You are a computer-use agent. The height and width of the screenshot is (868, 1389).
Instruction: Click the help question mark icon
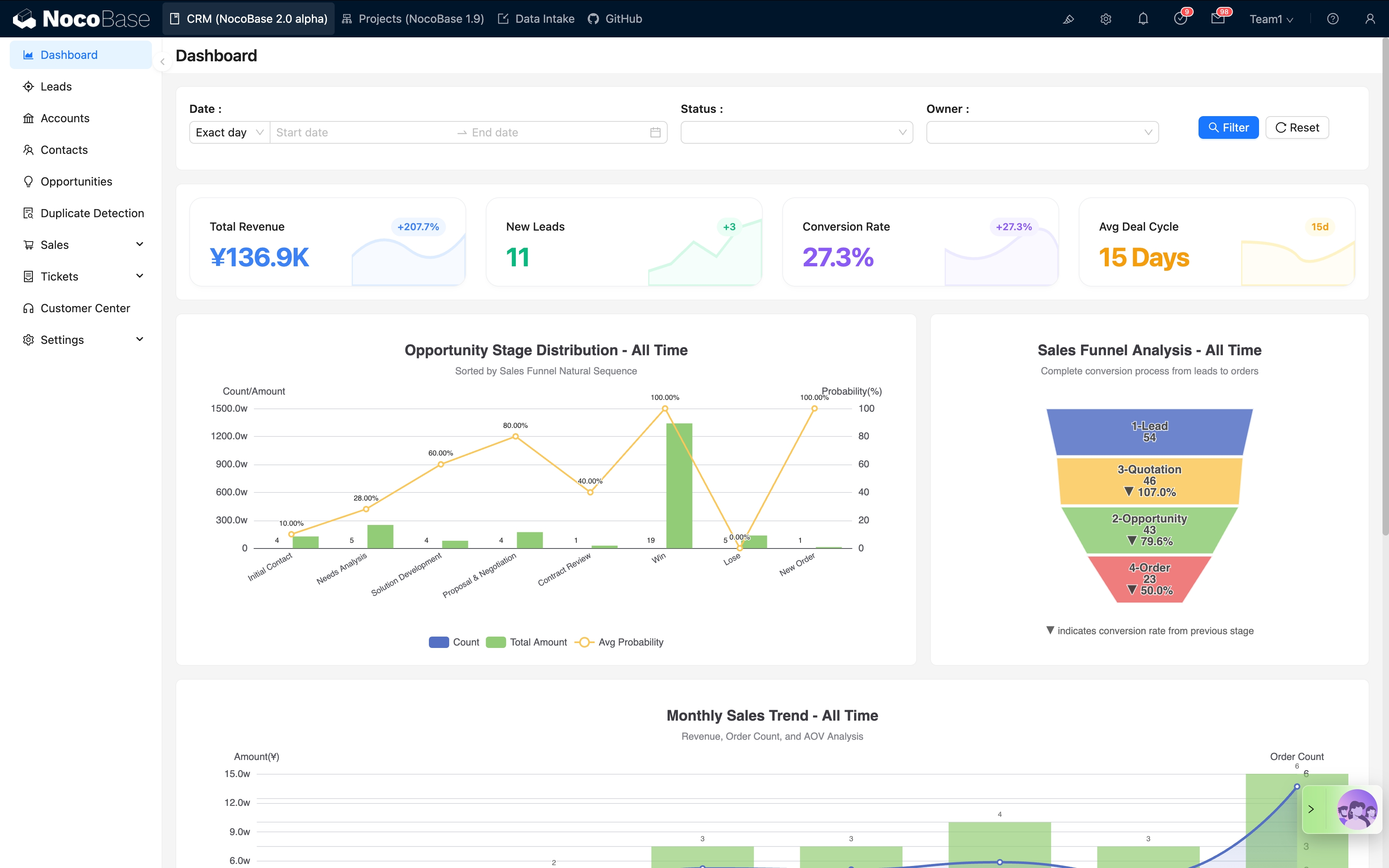point(1333,19)
